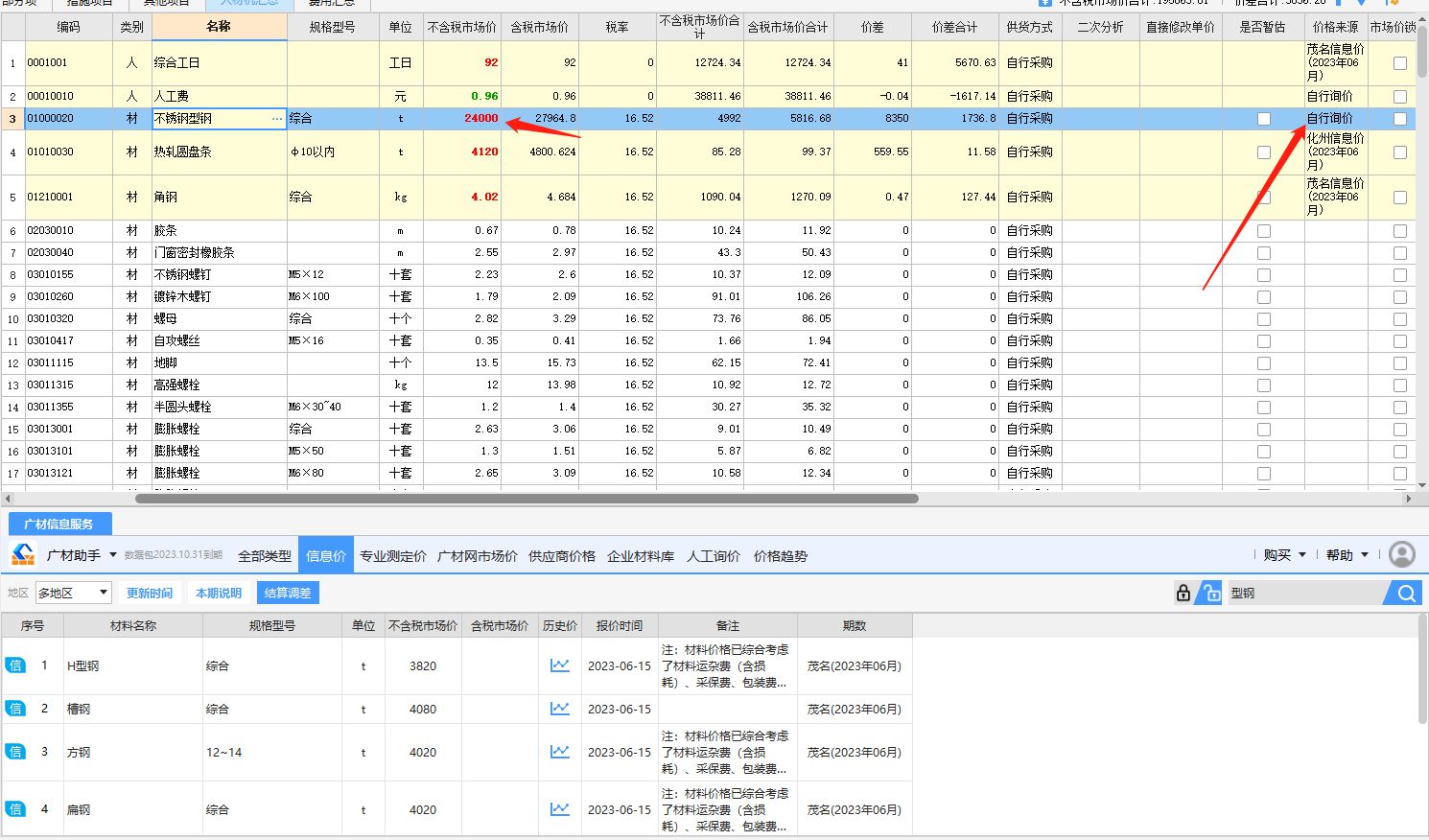Select the 广材信息服务 tab

(59, 524)
